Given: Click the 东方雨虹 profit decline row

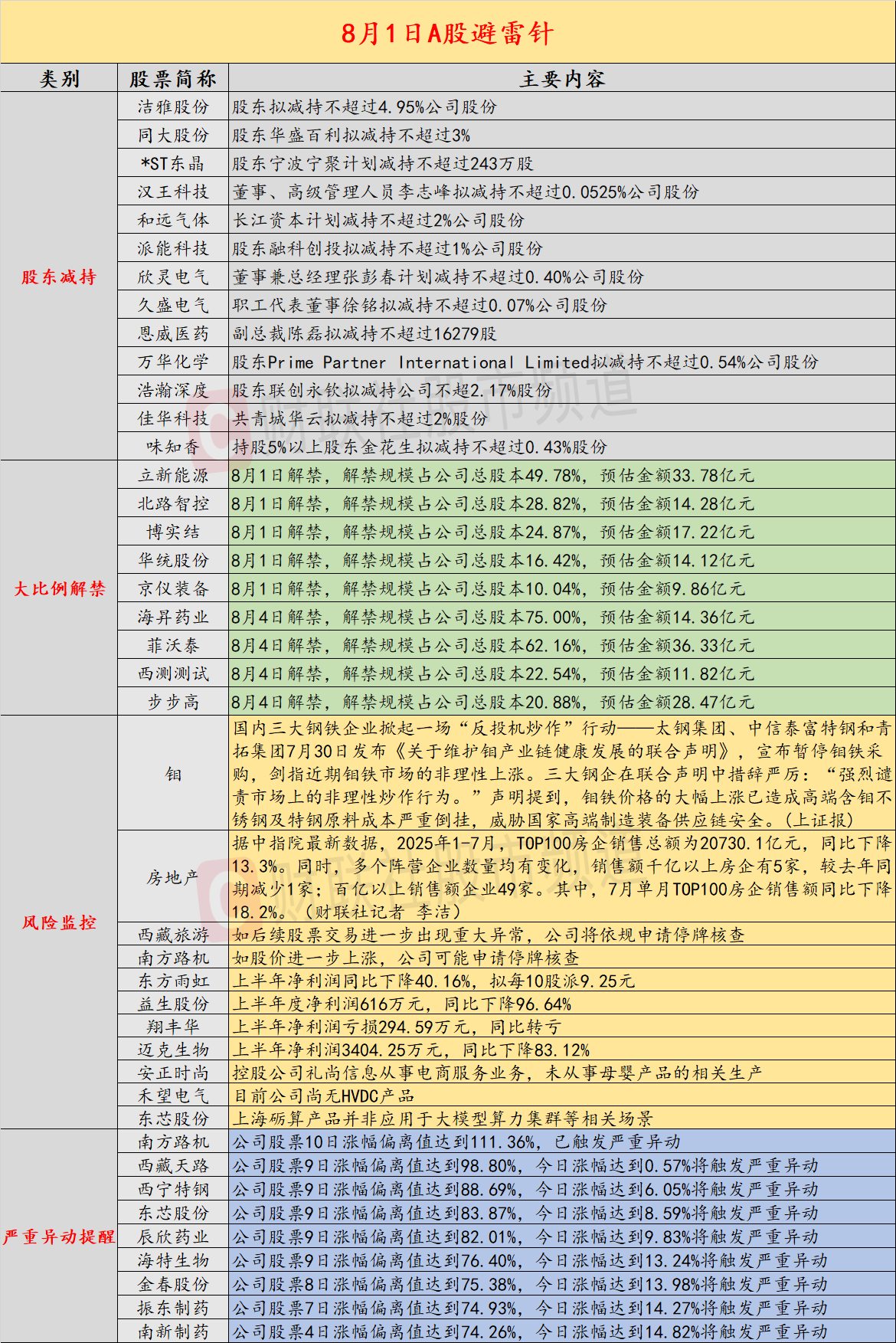Looking at the screenshot, I should pyautogui.click(x=562, y=981).
